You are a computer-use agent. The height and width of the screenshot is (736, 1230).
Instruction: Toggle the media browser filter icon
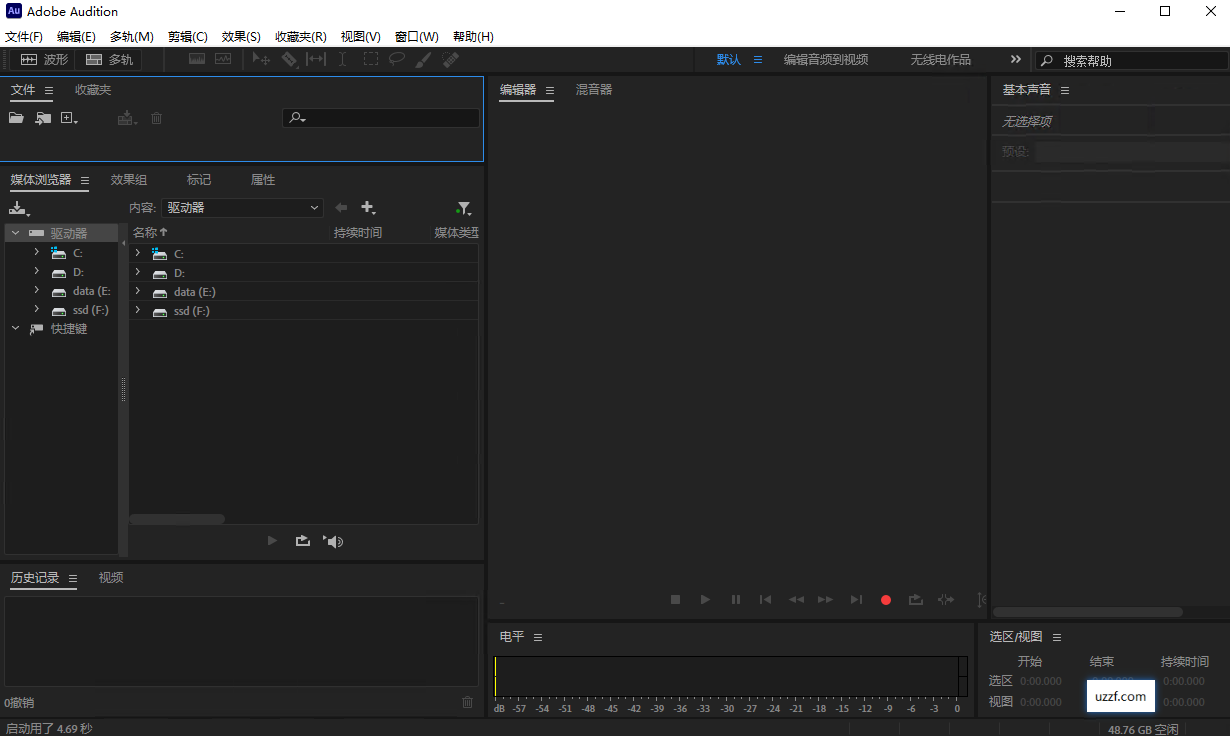(463, 207)
